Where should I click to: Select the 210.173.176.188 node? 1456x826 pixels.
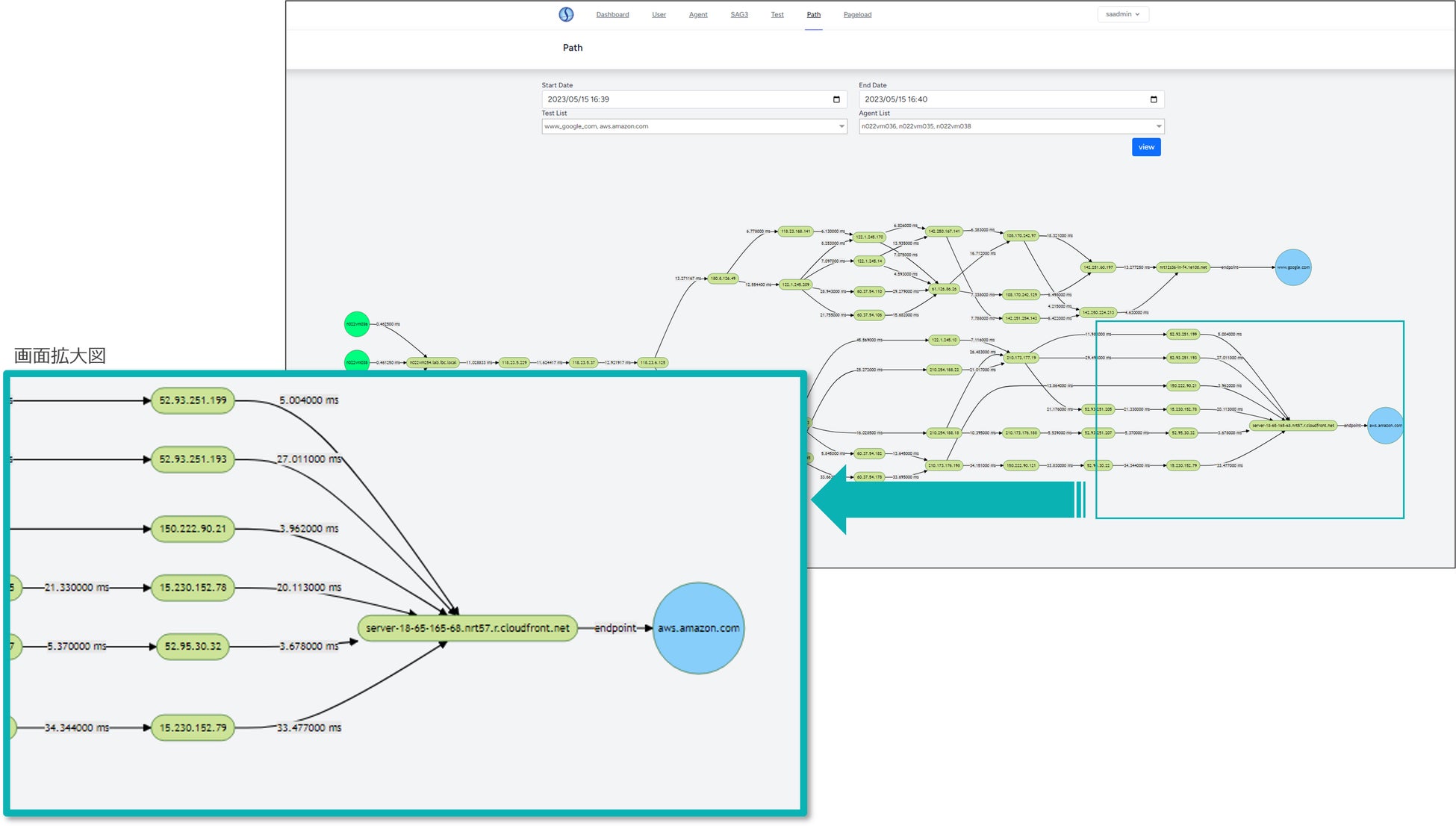point(1021,433)
